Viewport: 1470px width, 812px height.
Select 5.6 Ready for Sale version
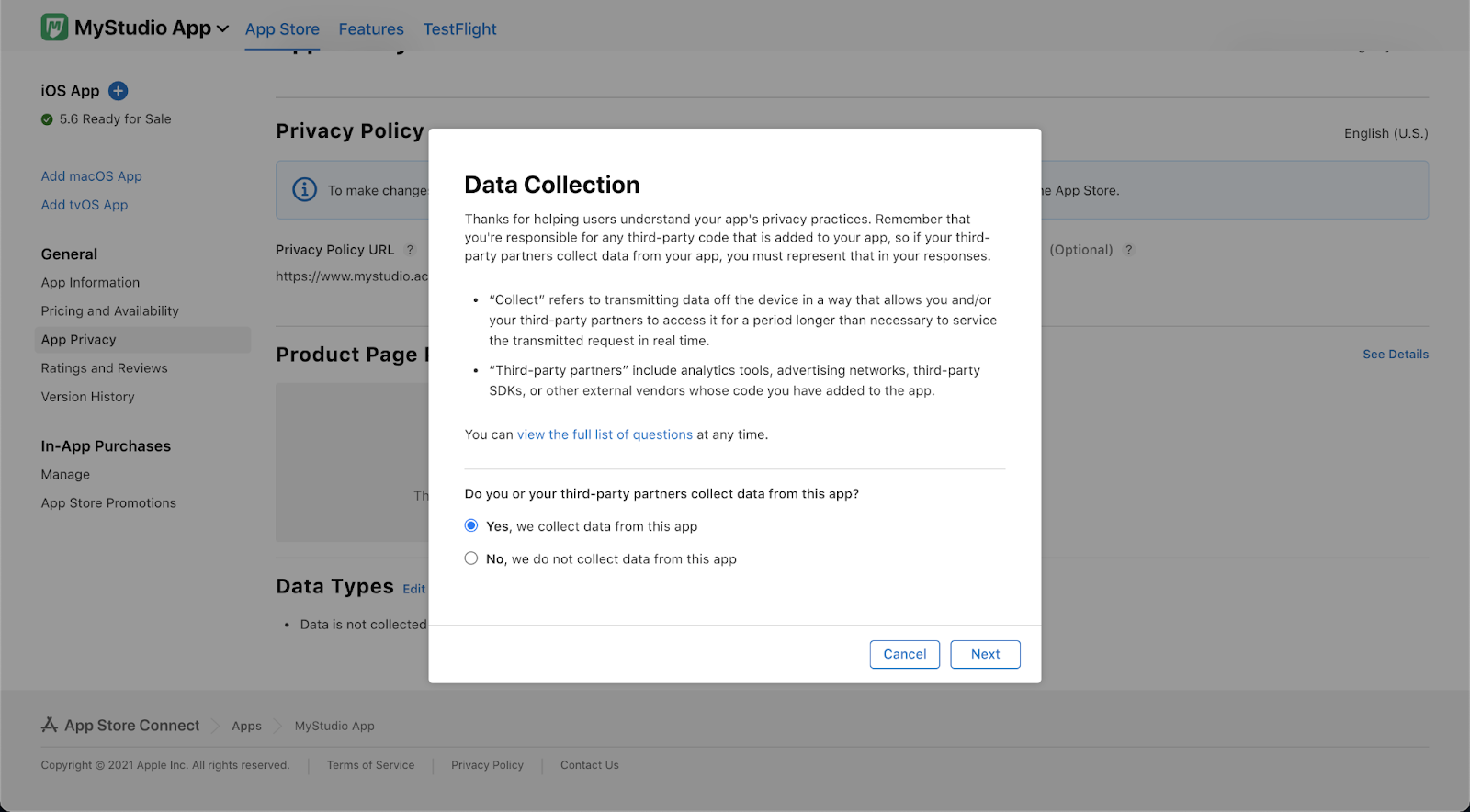(x=115, y=119)
